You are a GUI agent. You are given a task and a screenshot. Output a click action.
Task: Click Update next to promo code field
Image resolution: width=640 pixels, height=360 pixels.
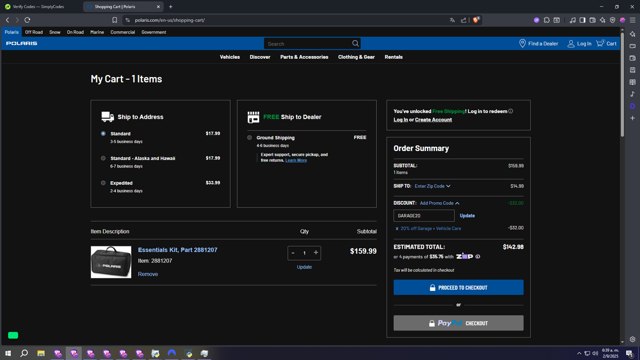point(467,216)
